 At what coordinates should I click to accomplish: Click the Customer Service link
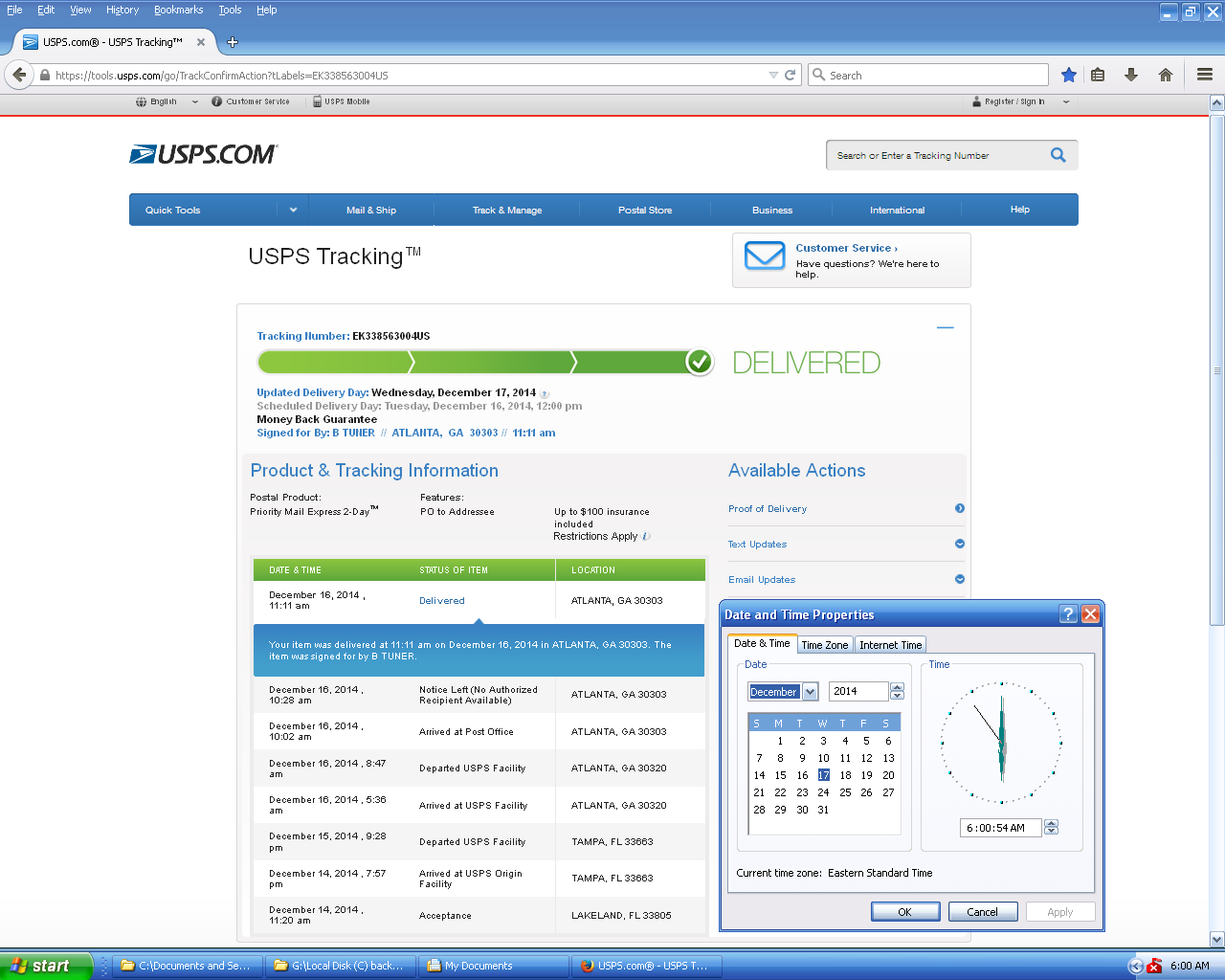(846, 248)
